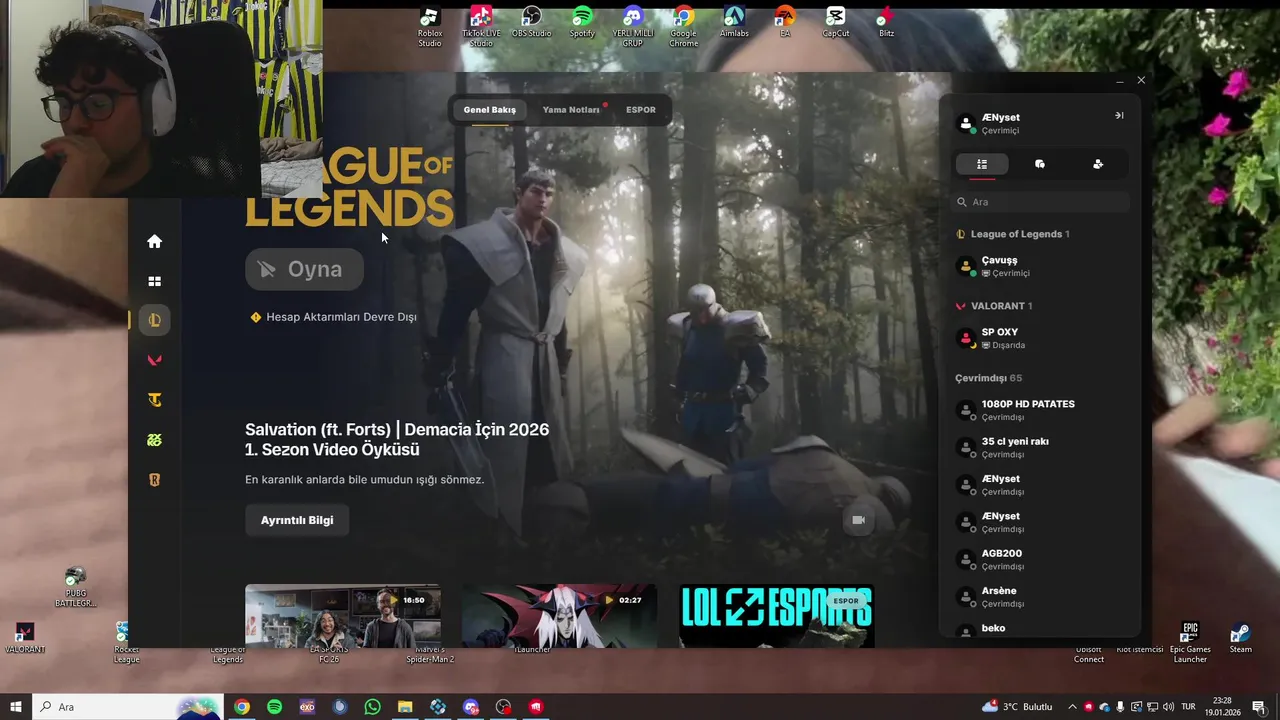Open File Explorer from the taskbar
This screenshot has width=1280, height=720.
point(405,707)
